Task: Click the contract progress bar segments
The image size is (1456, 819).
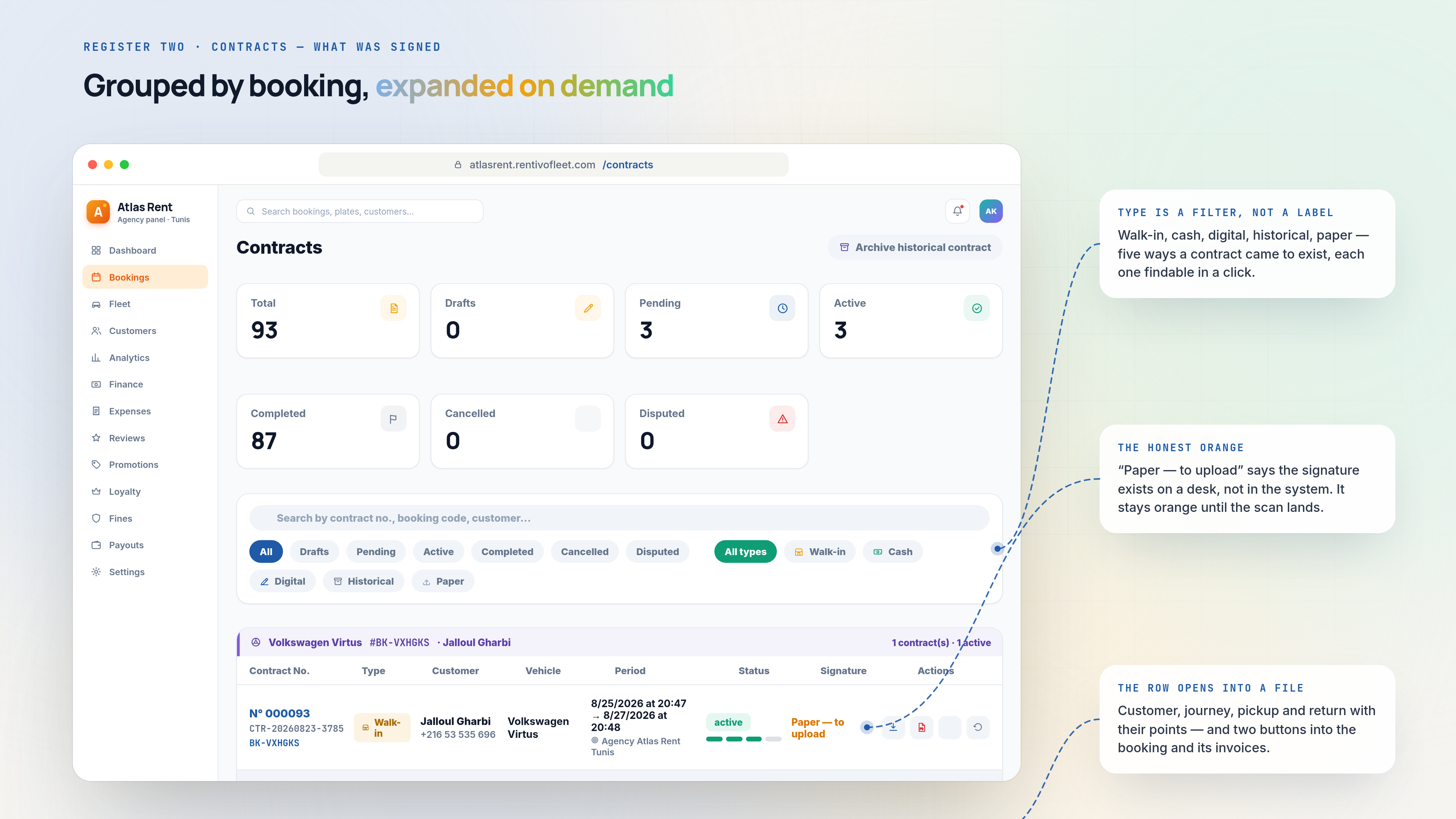Action: [743, 739]
